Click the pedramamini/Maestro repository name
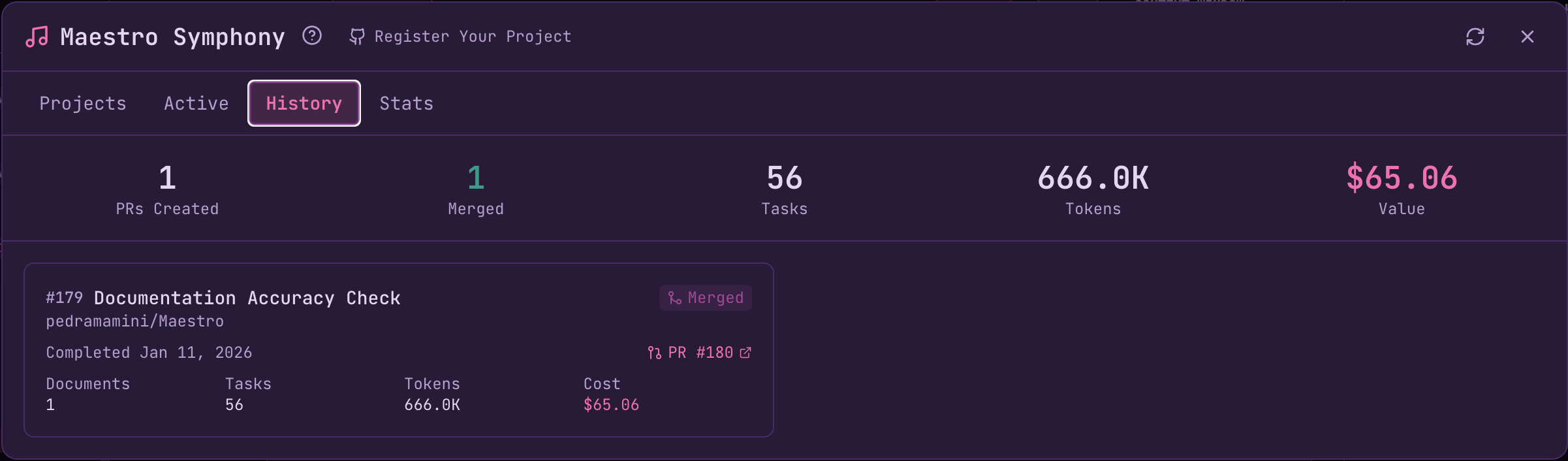This screenshot has width=1568, height=461. coord(134,321)
